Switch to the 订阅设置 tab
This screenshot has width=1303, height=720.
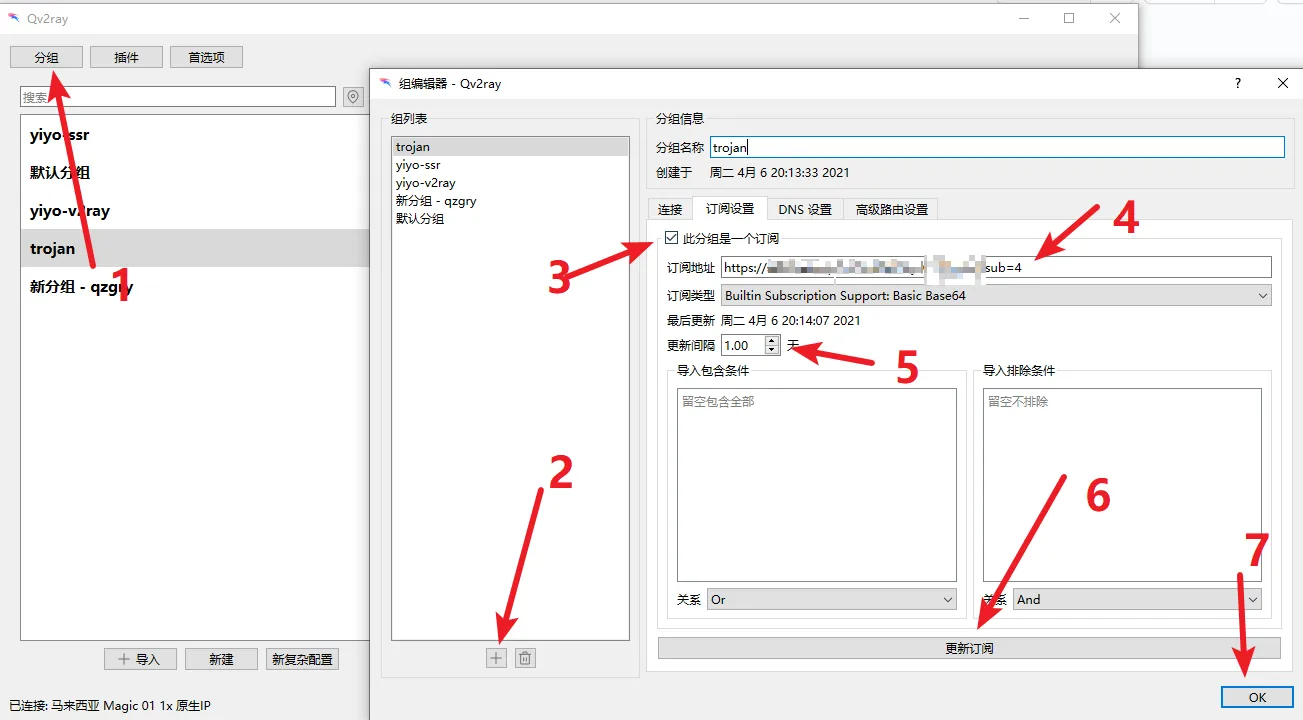tap(730, 208)
